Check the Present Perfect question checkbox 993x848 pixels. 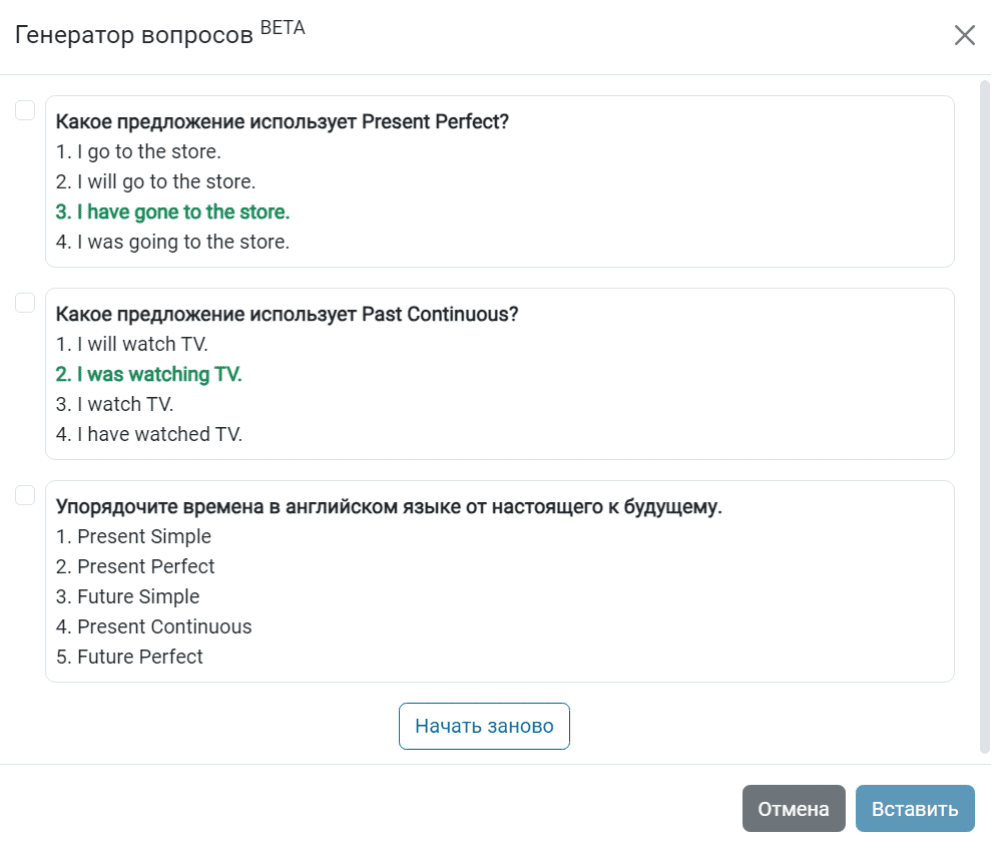[x=25, y=110]
